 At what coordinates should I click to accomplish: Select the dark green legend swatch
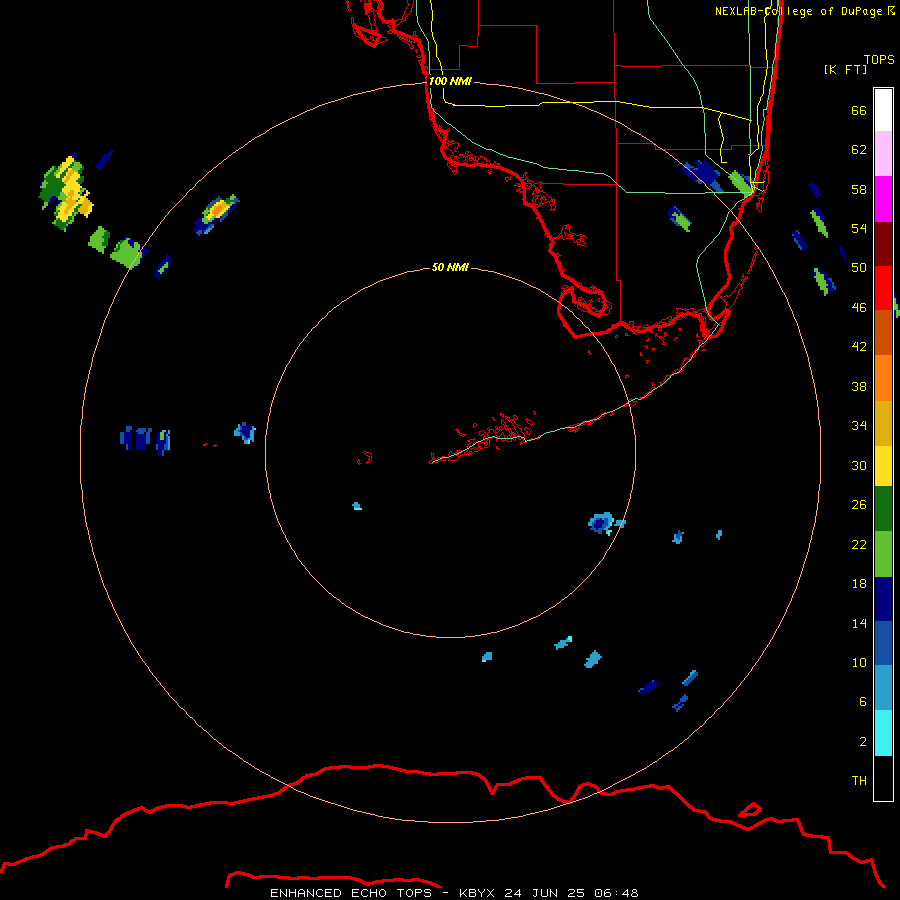[883, 509]
